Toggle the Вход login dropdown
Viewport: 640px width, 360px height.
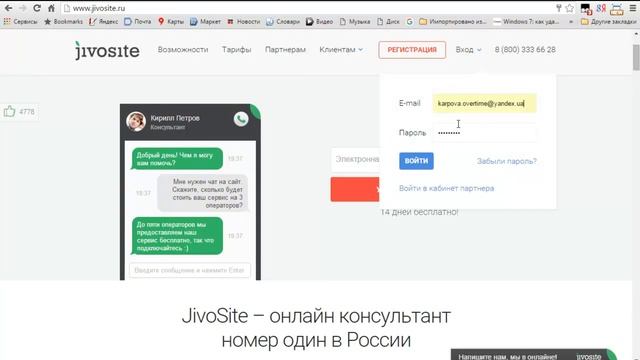click(x=468, y=49)
